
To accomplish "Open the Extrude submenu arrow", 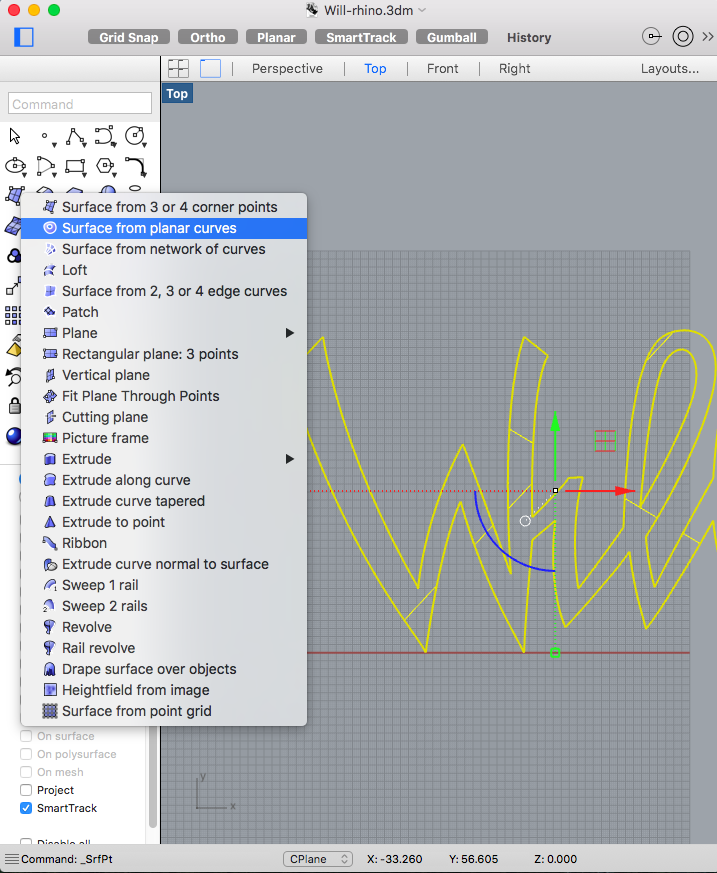I will tap(289, 459).
